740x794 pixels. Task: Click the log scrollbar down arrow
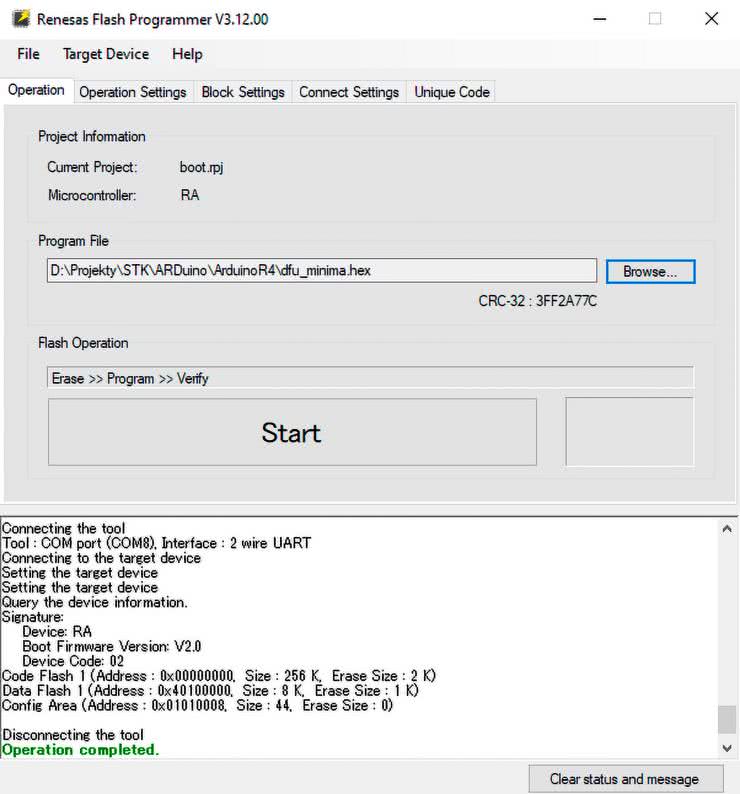[x=727, y=748]
